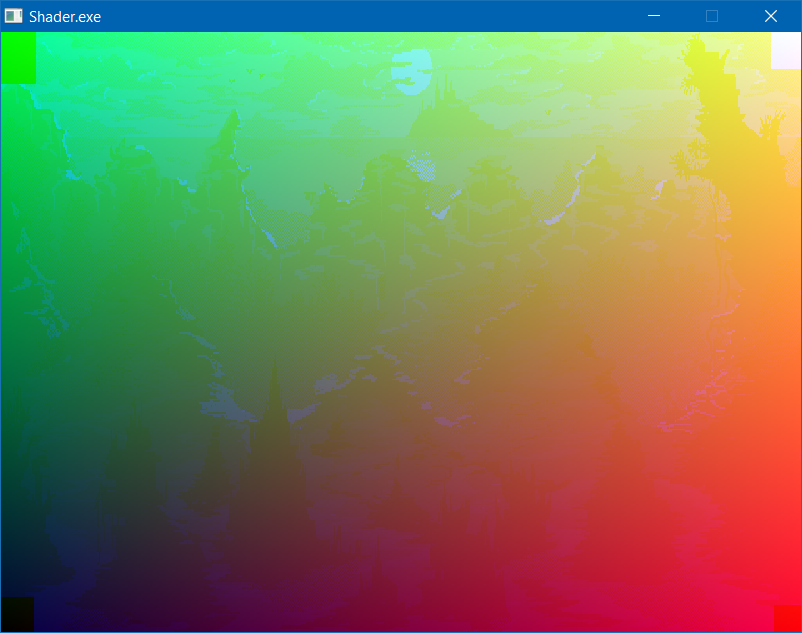The width and height of the screenshot is (802, 633).
Task: Pick the bright green corner square
Action: (18, 58)
